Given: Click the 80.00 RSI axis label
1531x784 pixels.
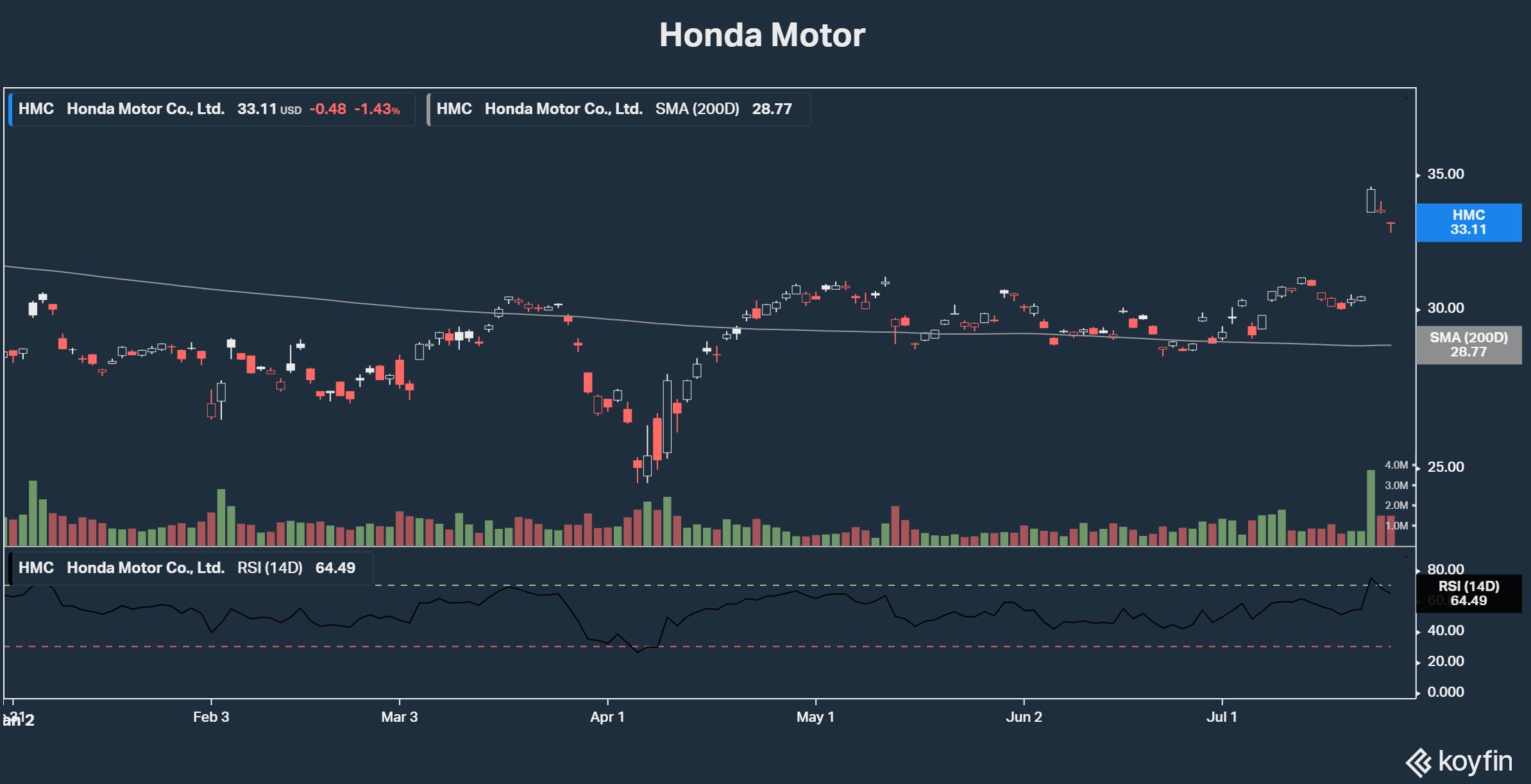Looking at the screenshot, I should pyautogui.click(x=1445, y=569).
